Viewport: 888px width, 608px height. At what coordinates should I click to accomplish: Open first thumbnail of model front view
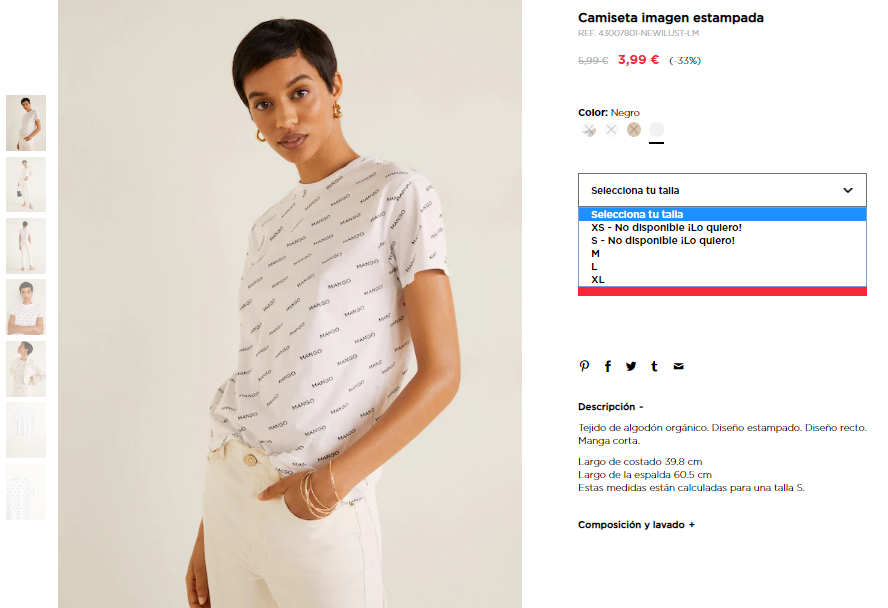[26, 123]
